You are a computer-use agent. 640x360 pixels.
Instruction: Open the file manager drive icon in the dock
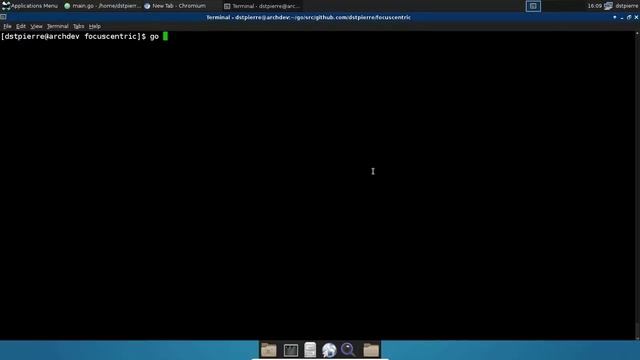pyautogui.click(x=310, y=350)
